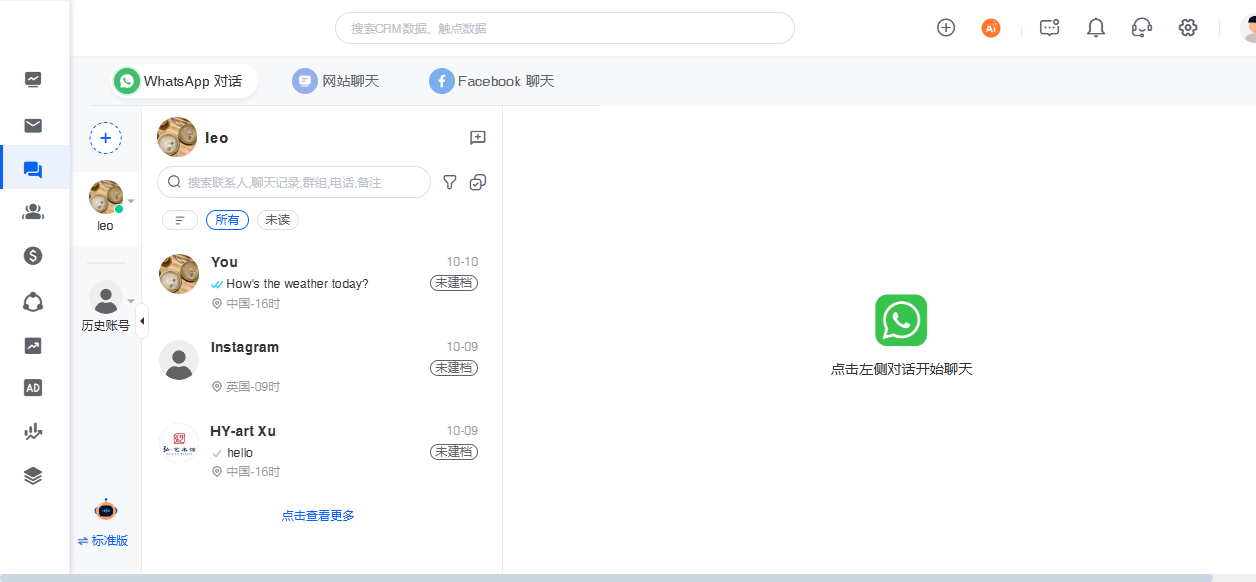The height and width of the screenshot is (582, 1256).
Task: Click 未建档 tag on HY-art Xu conversation
Action: point(454,452)
